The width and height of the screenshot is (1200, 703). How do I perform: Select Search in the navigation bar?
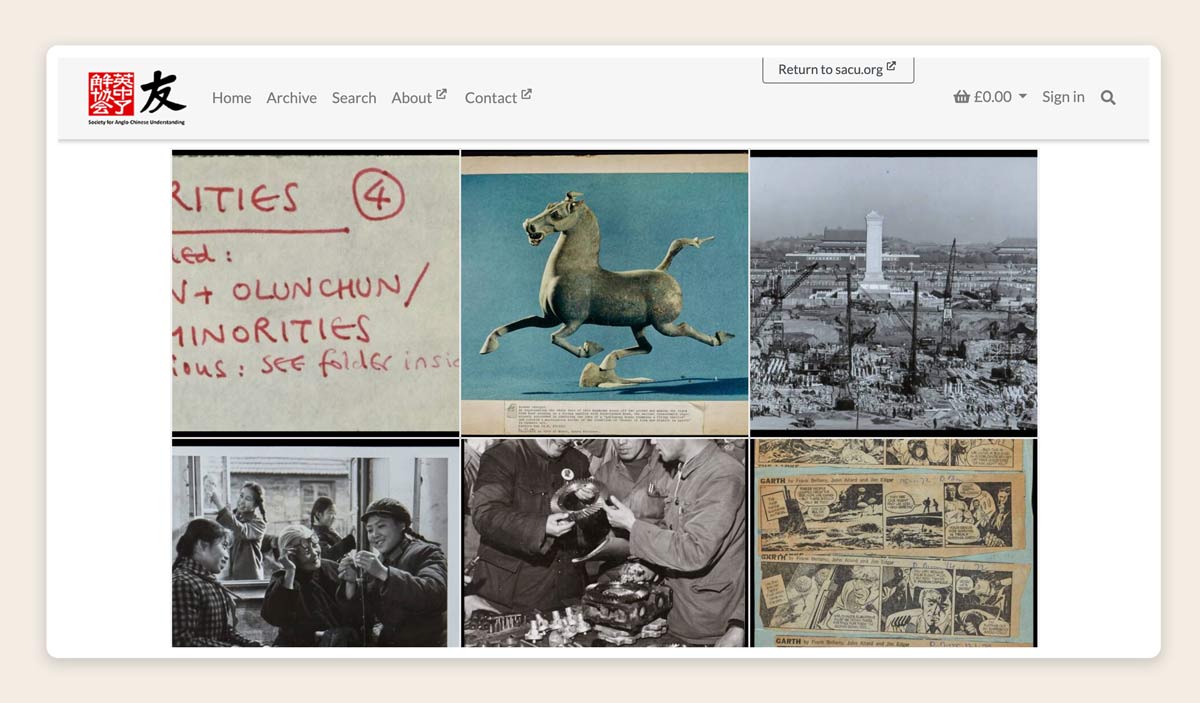click(354, 97)
